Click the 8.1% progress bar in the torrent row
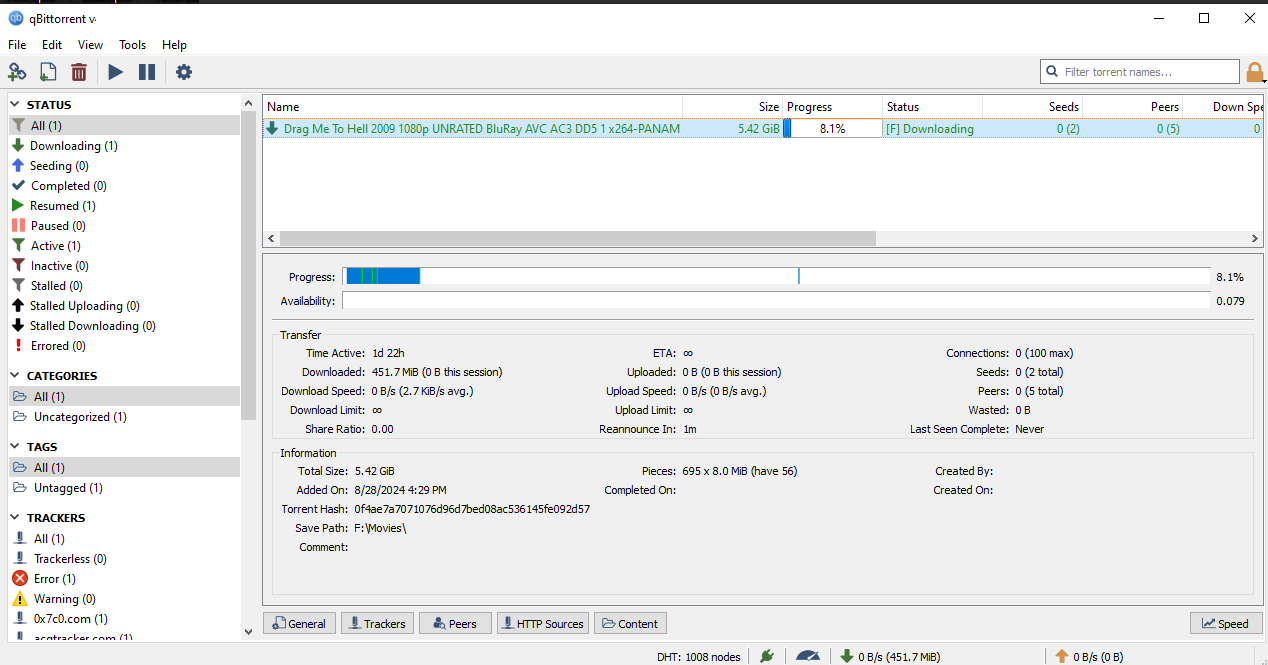 point(833,128)
